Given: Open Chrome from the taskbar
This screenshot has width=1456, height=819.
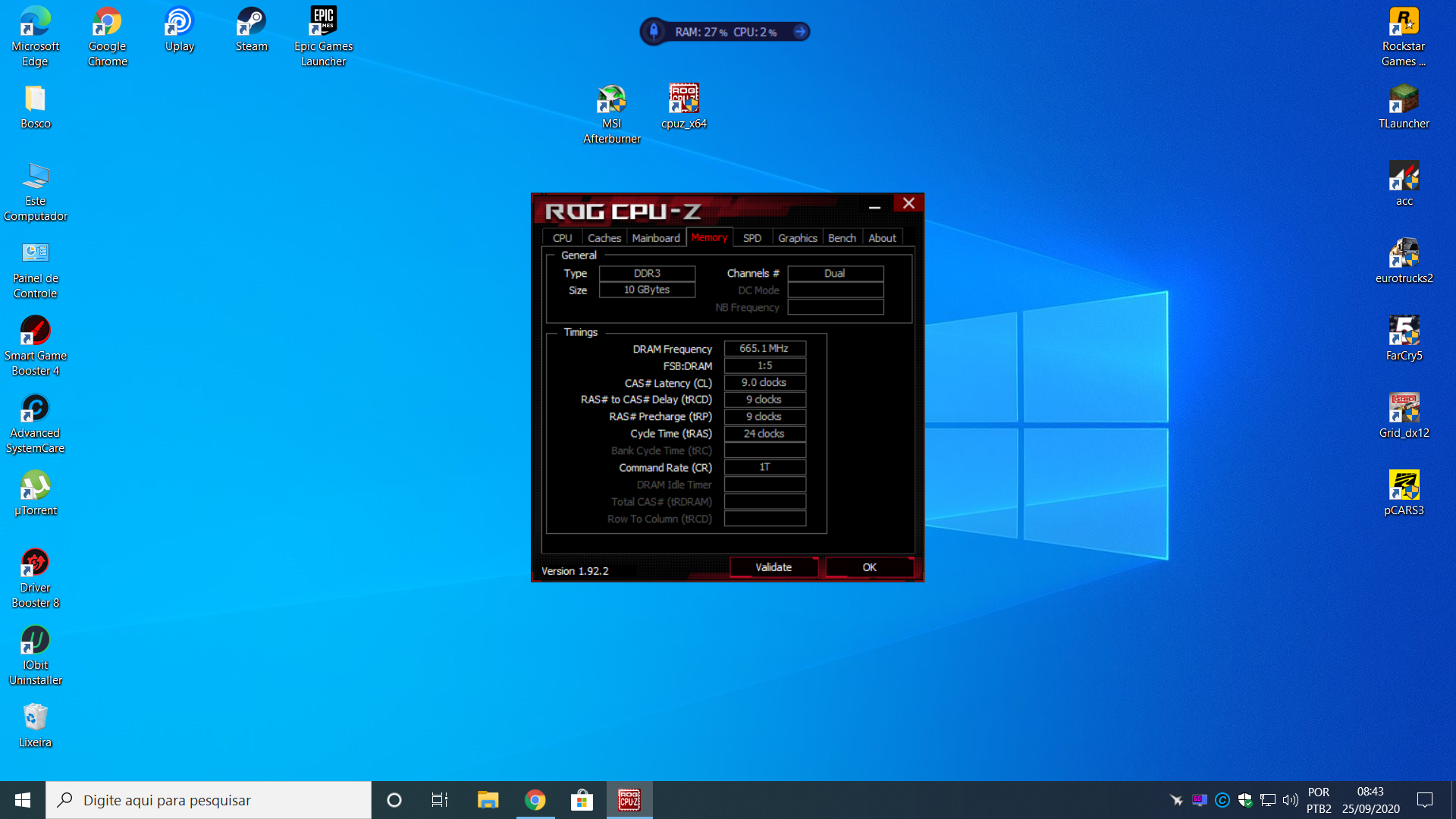Looking at the screenshot, I should point(535,800).
